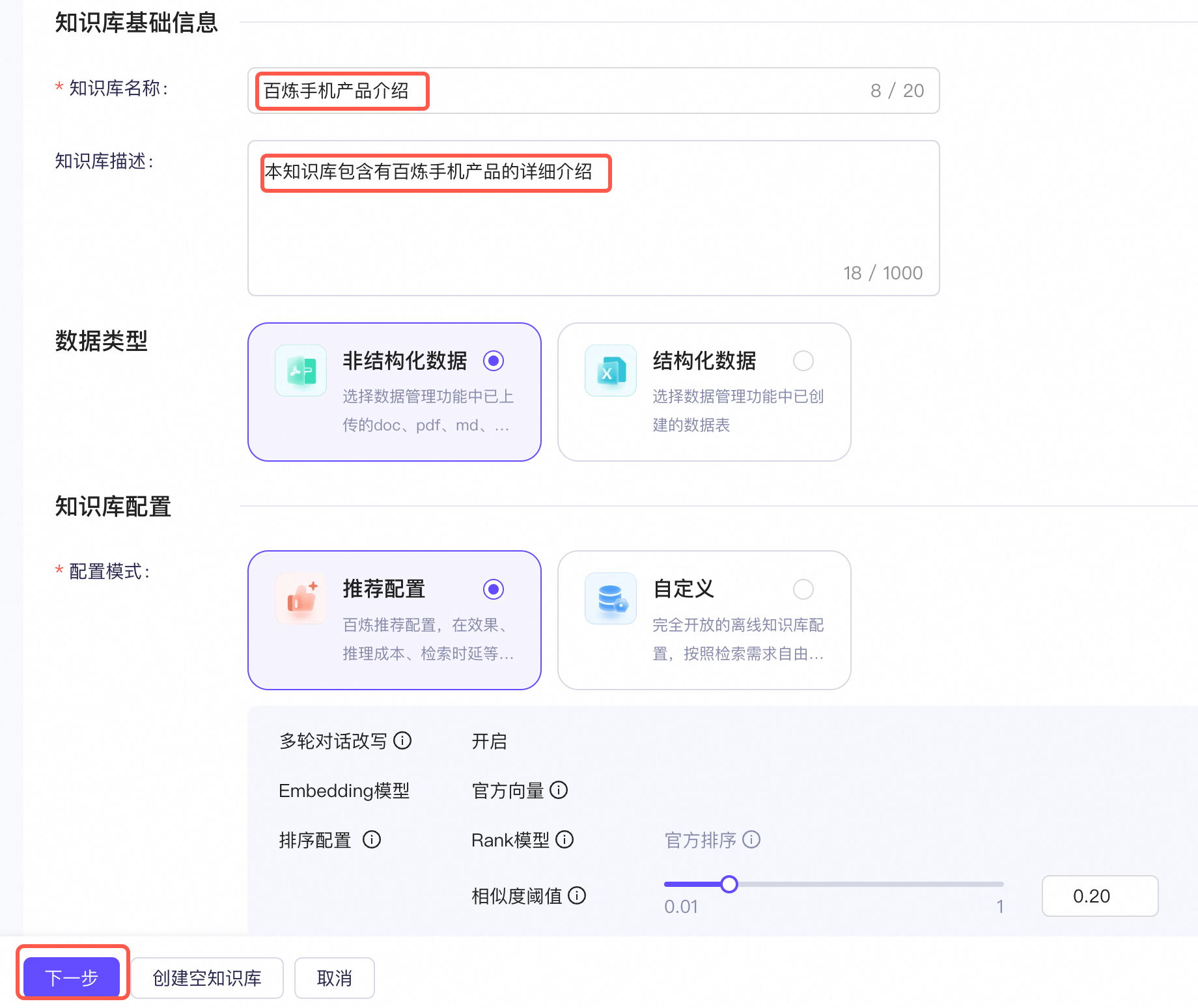The image size is (1198, 1008).
Task: Click the 知识库名称 input field
Action: click(x=593, y=91)
